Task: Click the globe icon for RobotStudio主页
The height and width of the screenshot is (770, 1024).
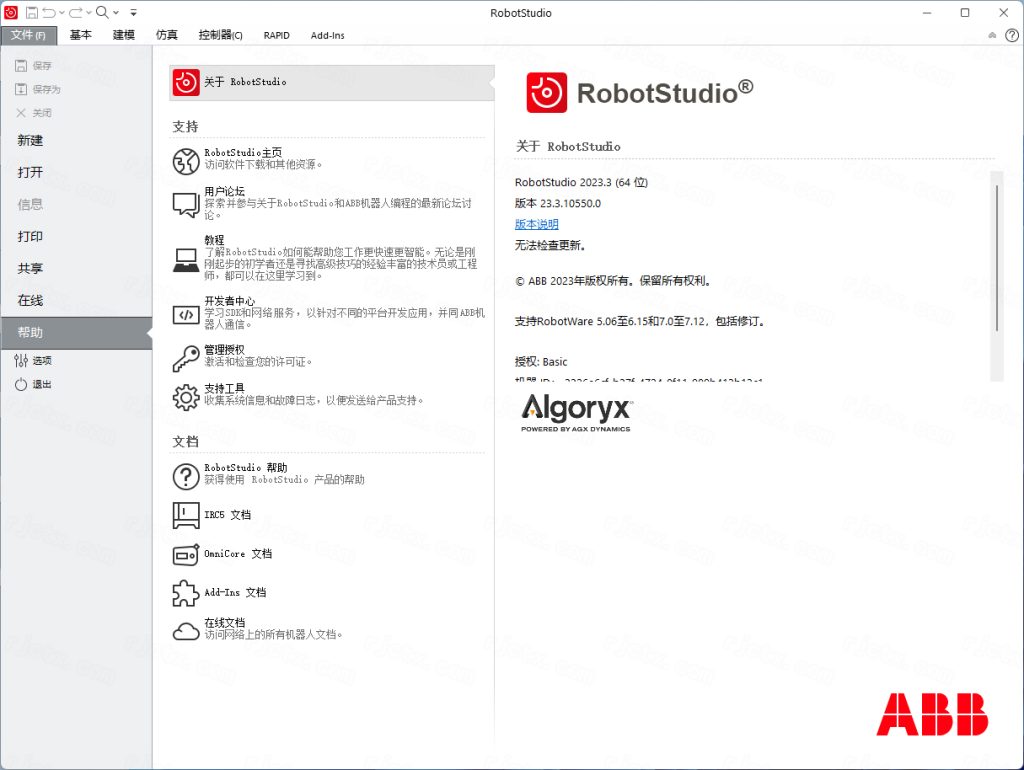Action: [x=185, y=161]
